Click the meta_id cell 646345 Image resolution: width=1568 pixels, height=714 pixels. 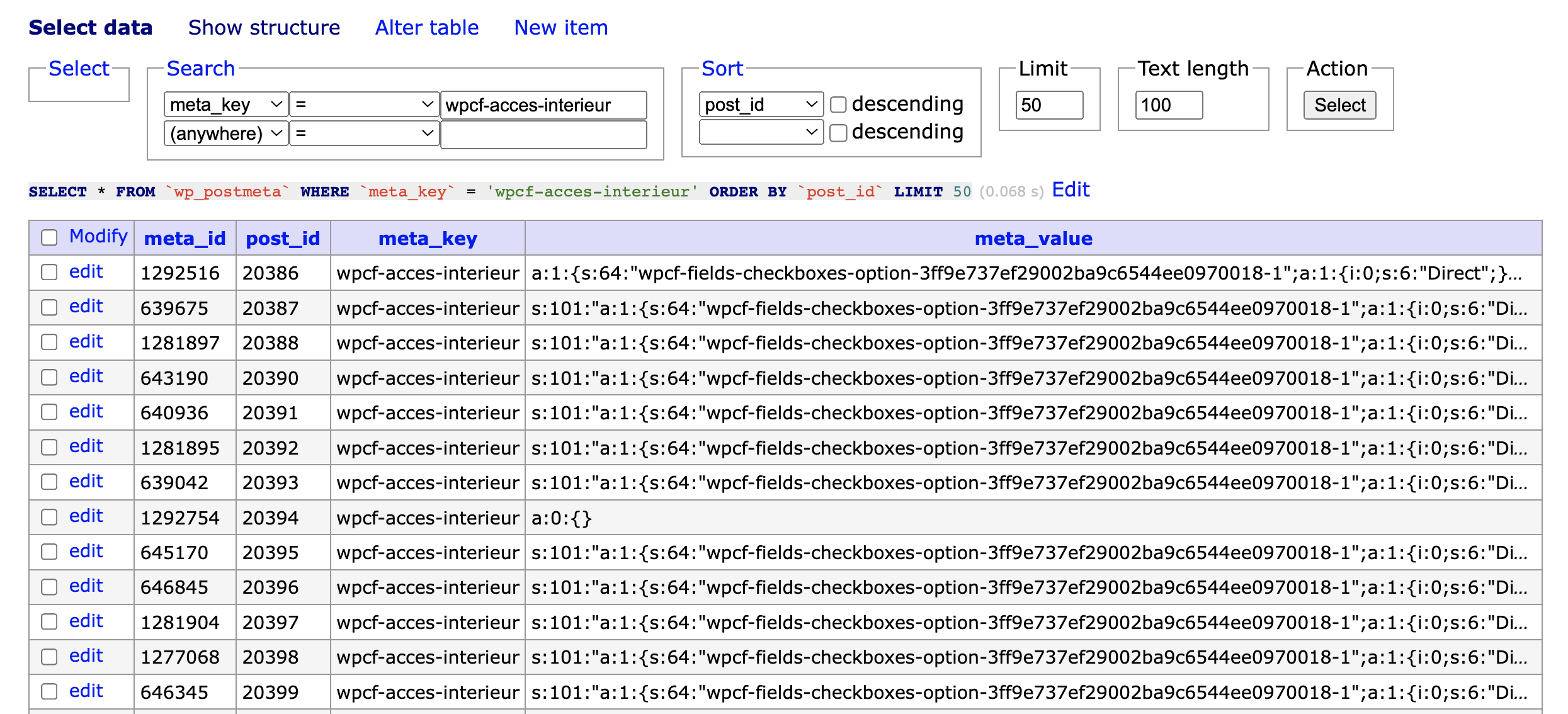click(185, 692)
